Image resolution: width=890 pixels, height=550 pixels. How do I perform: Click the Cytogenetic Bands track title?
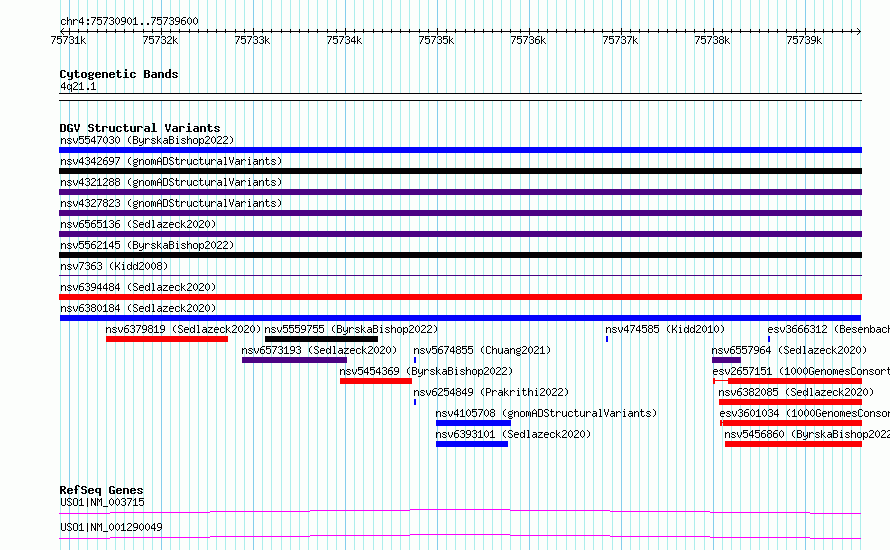[119, 74]
